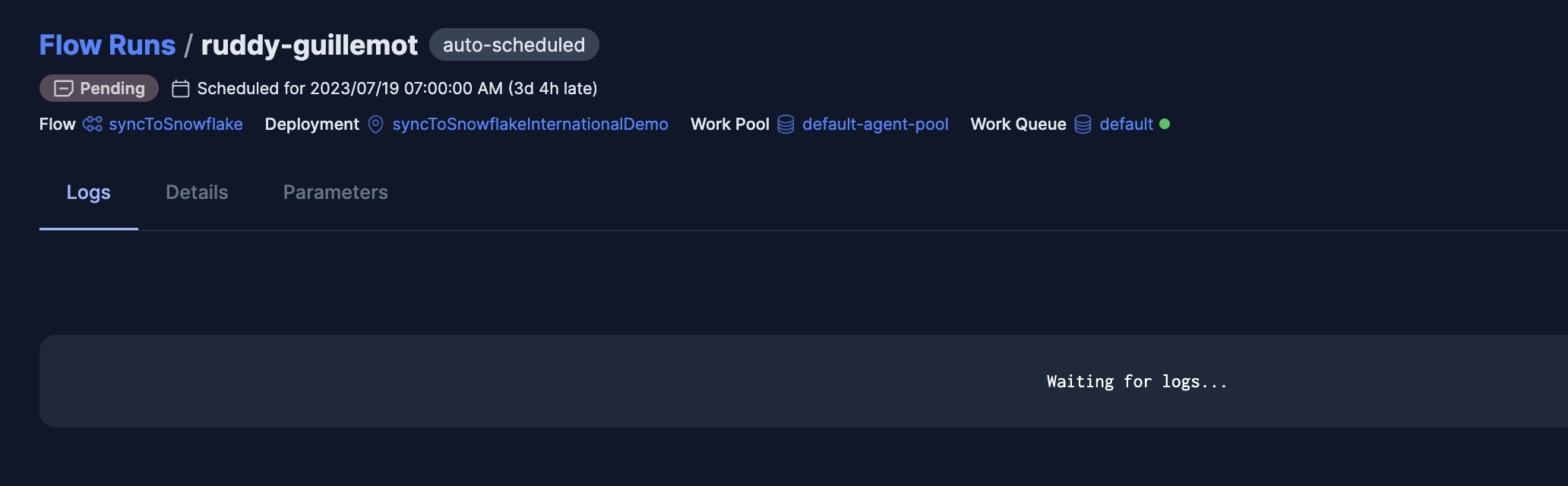Click the auto-scheduled tag
Viewport: 1568px width, 486px height.
click(x=514, y=45)
